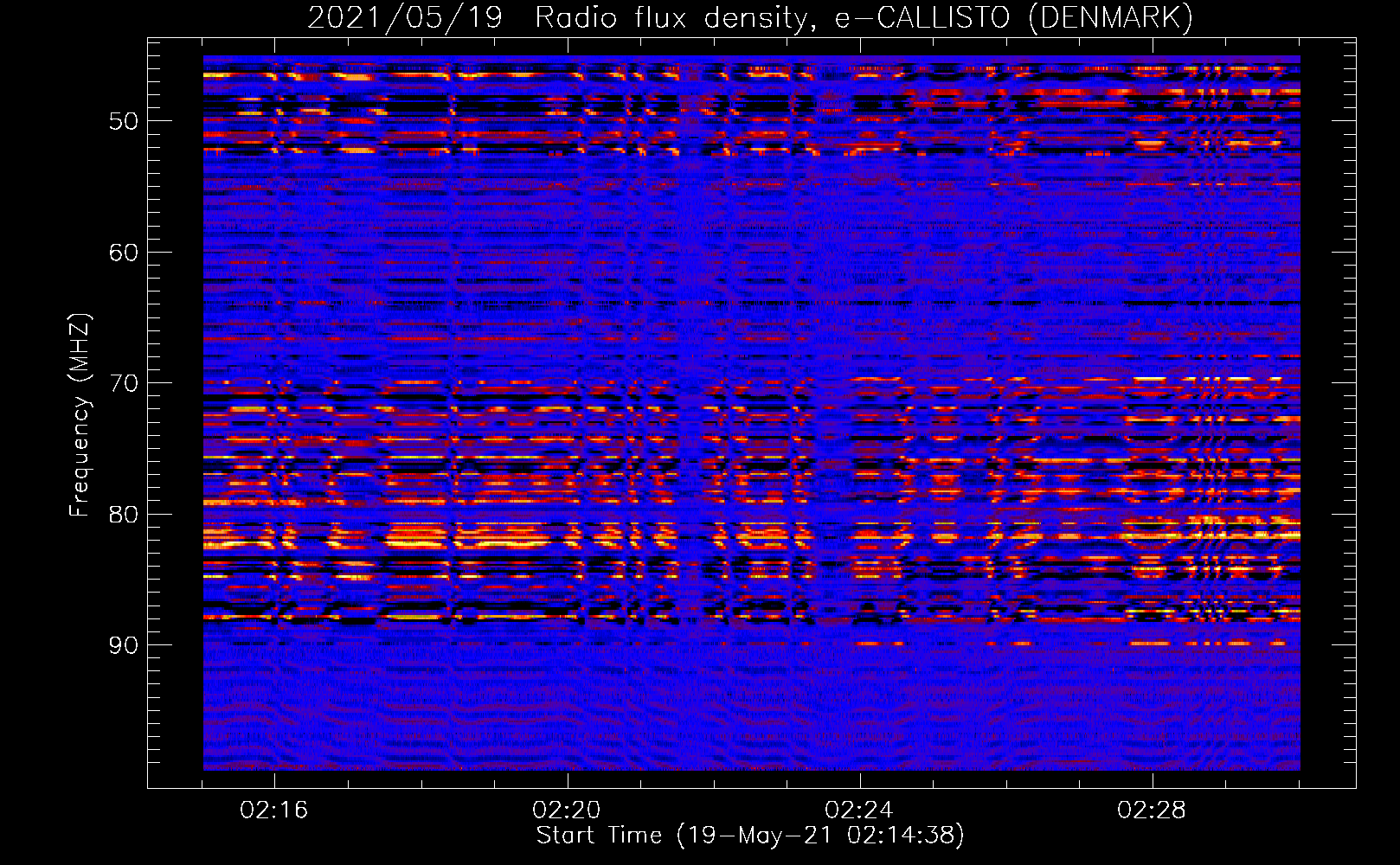1400x865 pixels.
Task: Click the 60 frequency tick label
Action: pos(124,253)
